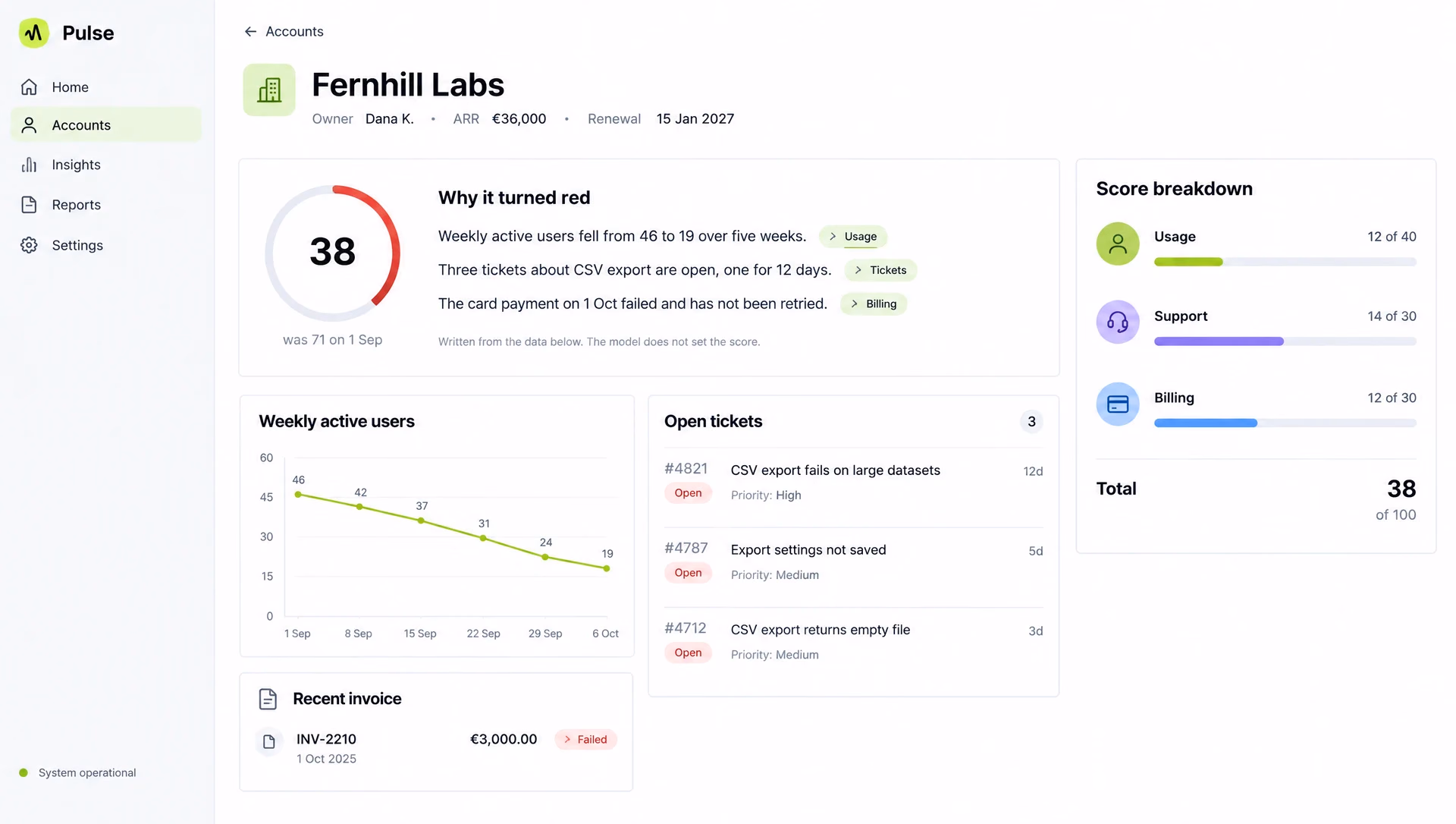Click the Support headset icon
The image size is (1456, 824).
(1118, 322)
